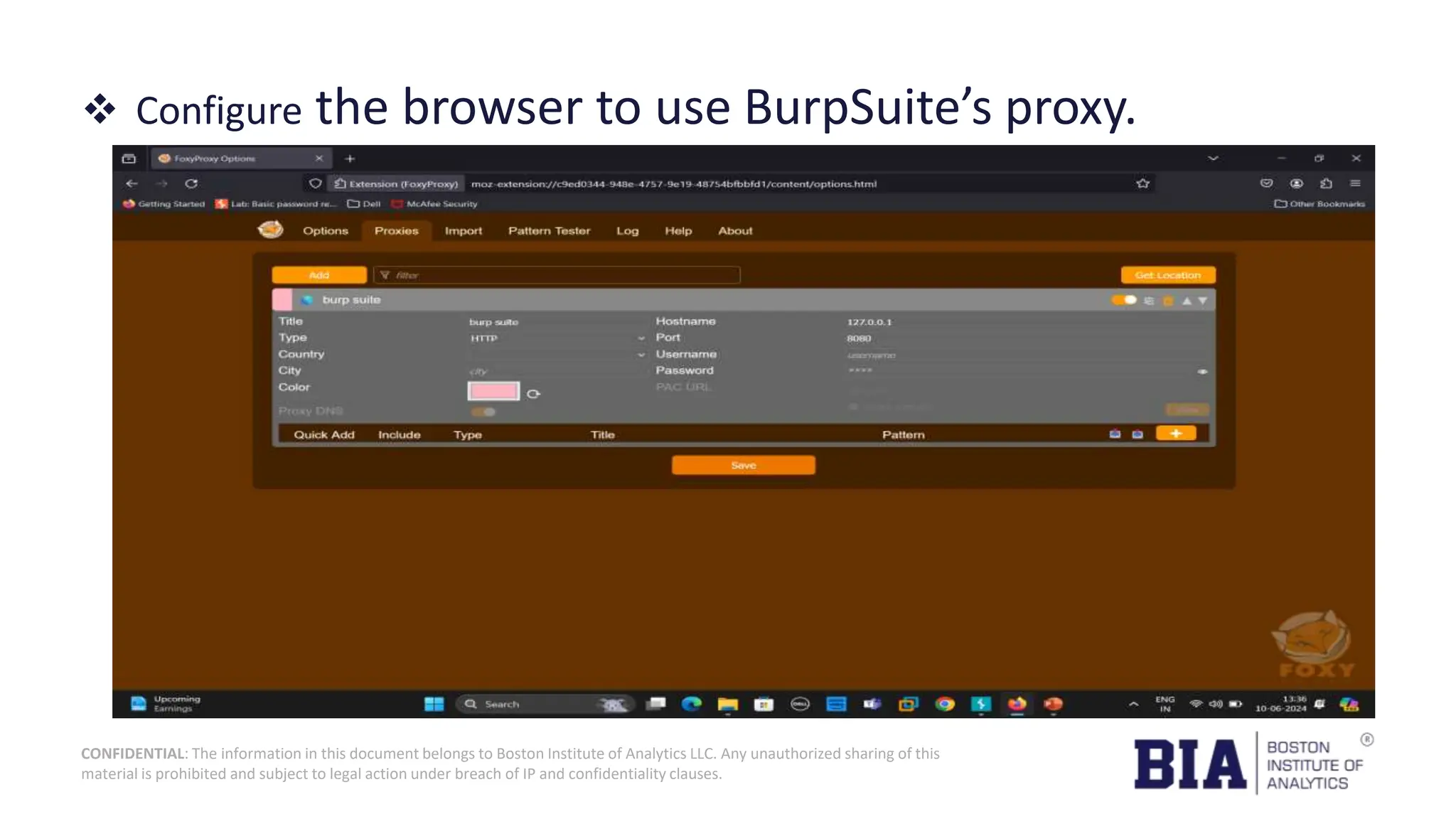This screenshot has width=1456, height=819.
Task: Open the Firefox application menu
Action: pos(1355,183)
